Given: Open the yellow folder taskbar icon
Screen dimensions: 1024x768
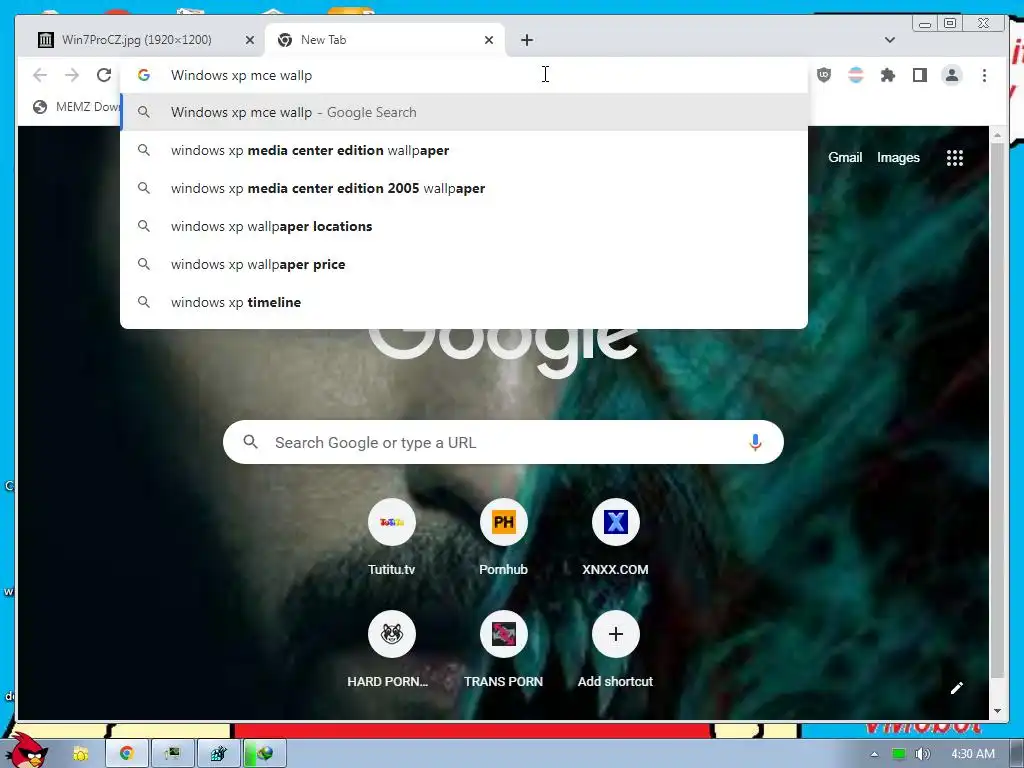Looking at the screenshot, I should pos(80,754).
